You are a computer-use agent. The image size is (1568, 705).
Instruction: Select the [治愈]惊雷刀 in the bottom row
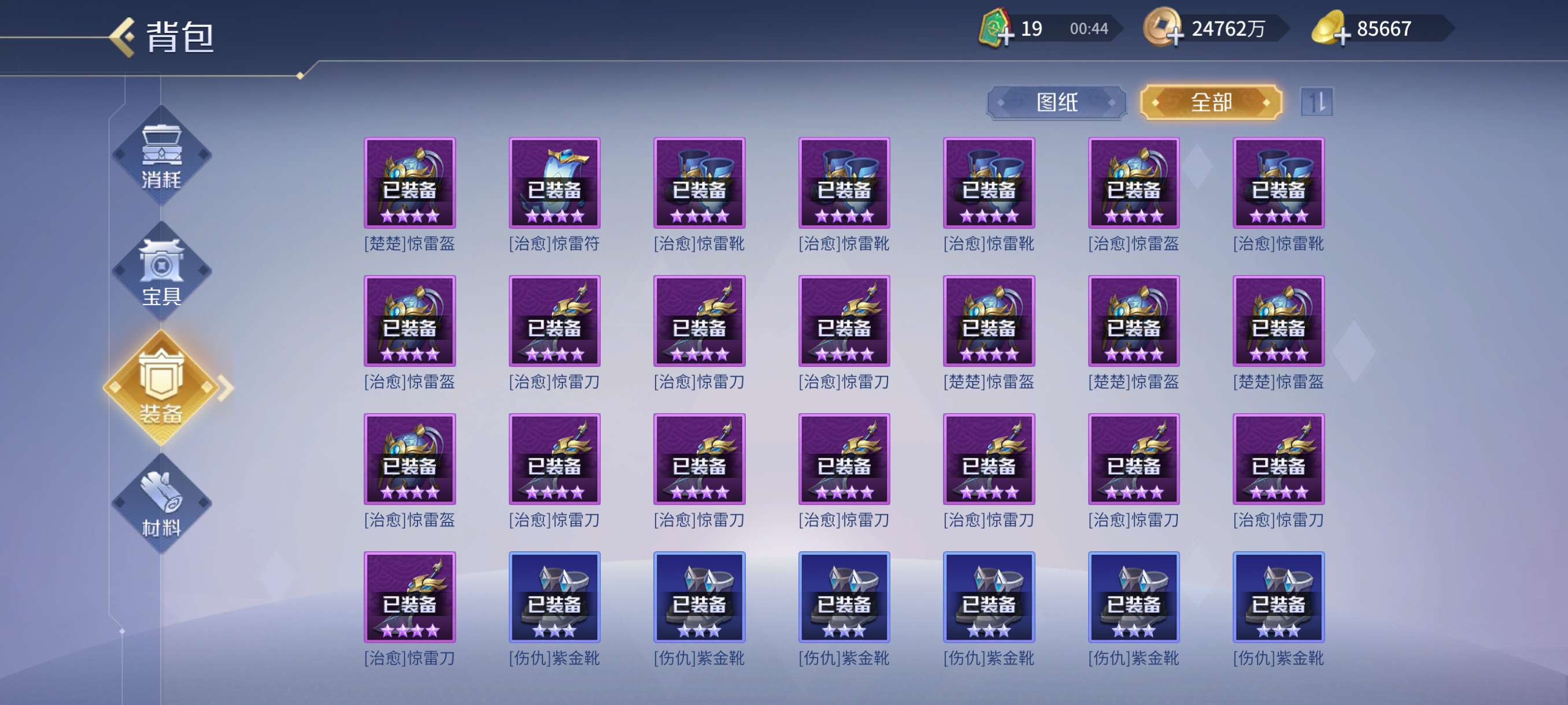410,597
